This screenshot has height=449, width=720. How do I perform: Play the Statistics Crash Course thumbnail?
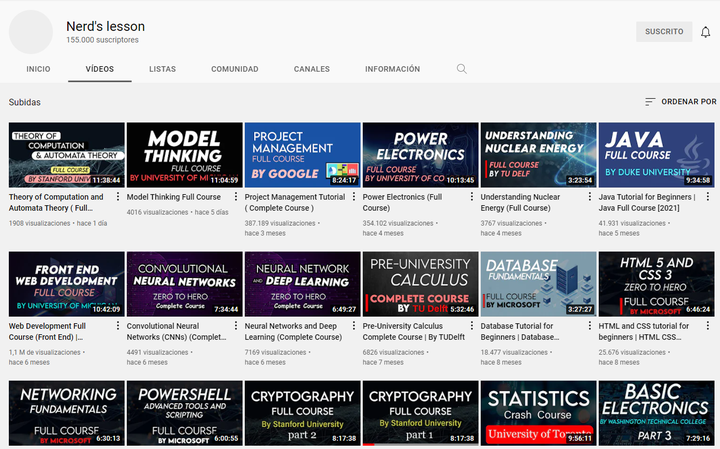pos(539,413)
